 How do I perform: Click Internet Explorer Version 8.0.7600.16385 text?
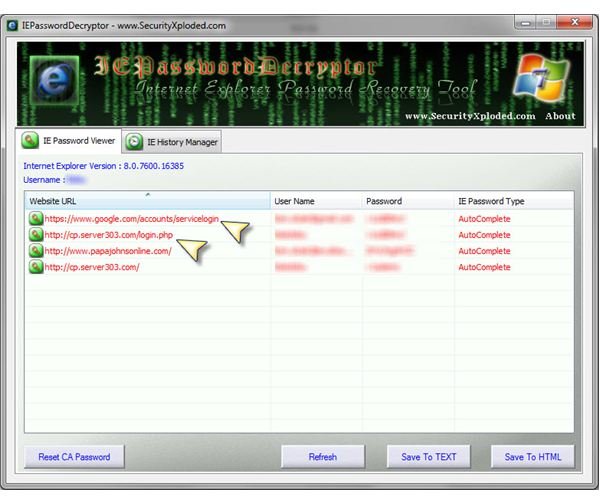[103, 166]
